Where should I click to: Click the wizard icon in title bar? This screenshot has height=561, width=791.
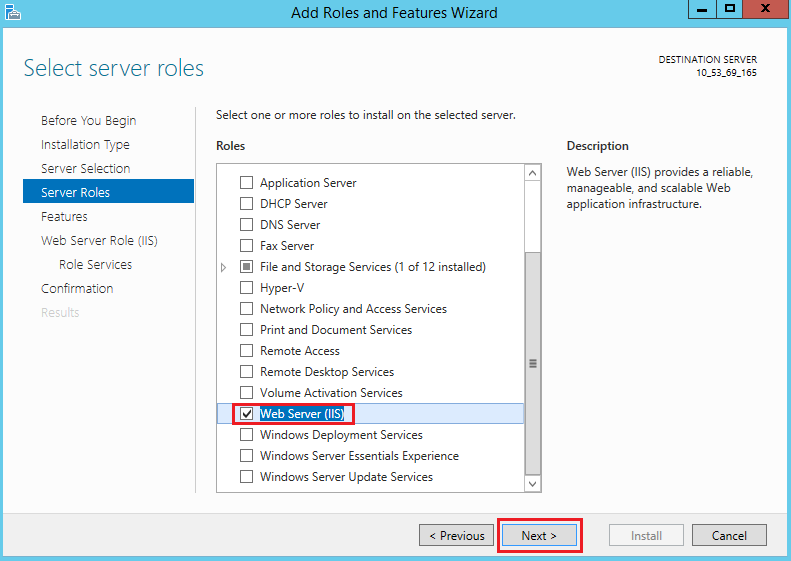(x=12, y=12)
